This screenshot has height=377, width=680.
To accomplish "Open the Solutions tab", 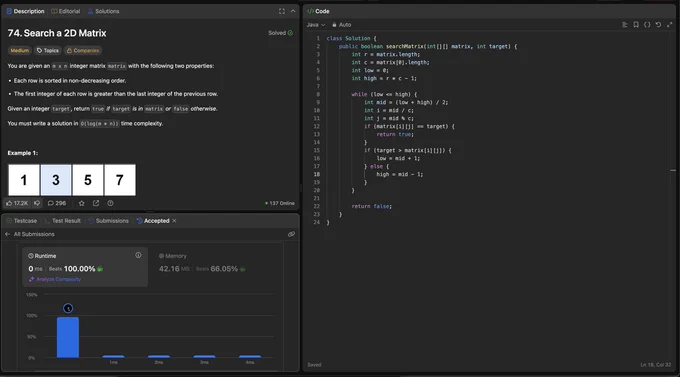I will click(104, 11).
